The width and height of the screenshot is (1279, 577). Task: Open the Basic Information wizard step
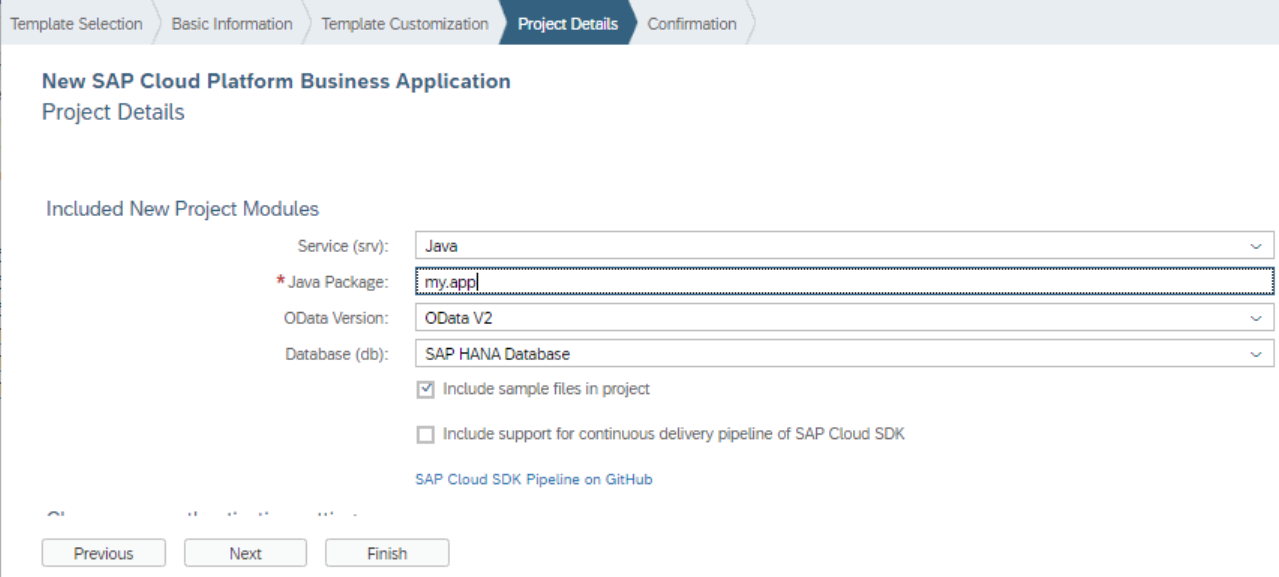coord(232,24)
